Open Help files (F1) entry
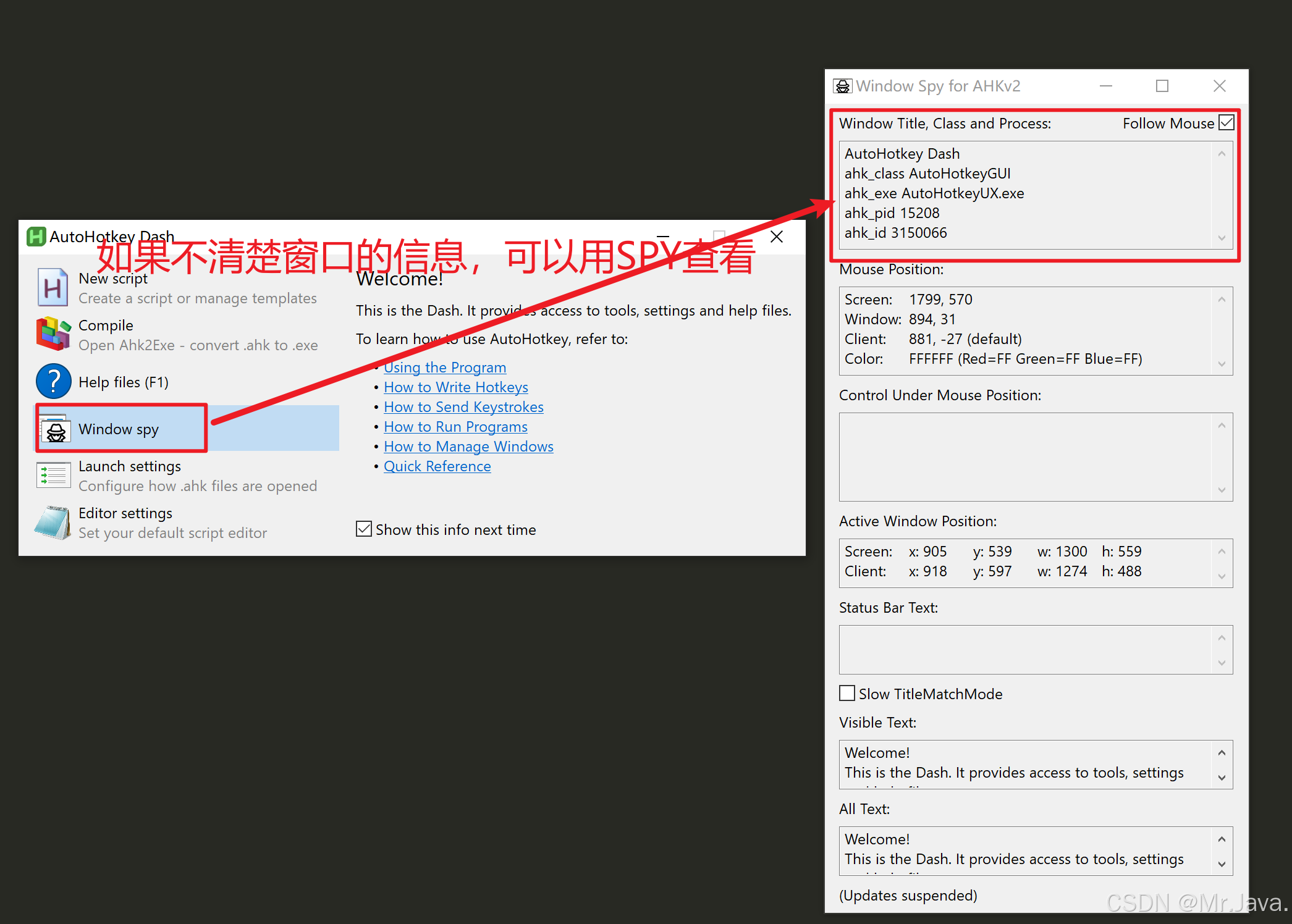The image size is (1292, 924). 186,382
